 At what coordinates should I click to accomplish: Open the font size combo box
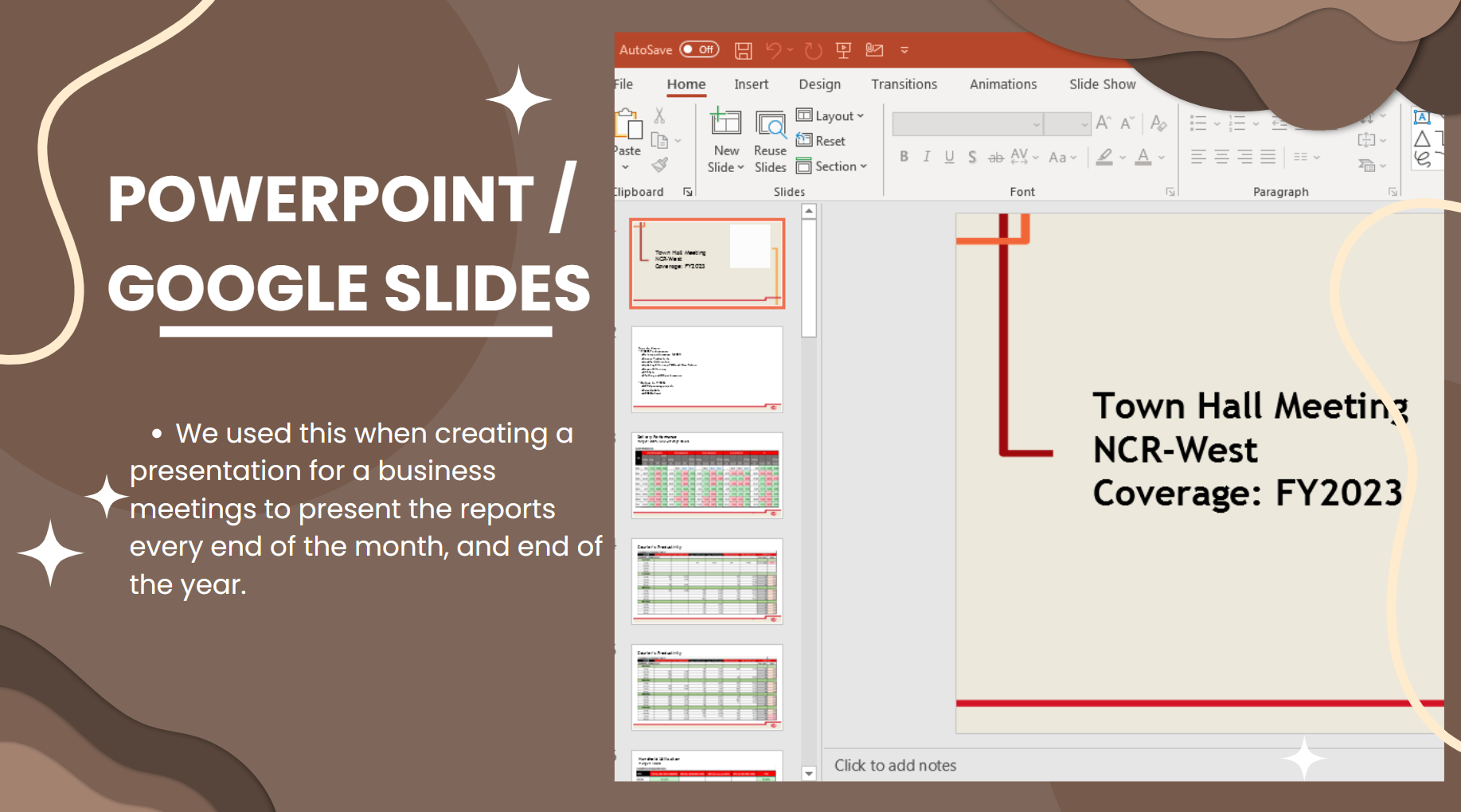coord(1067,123)
